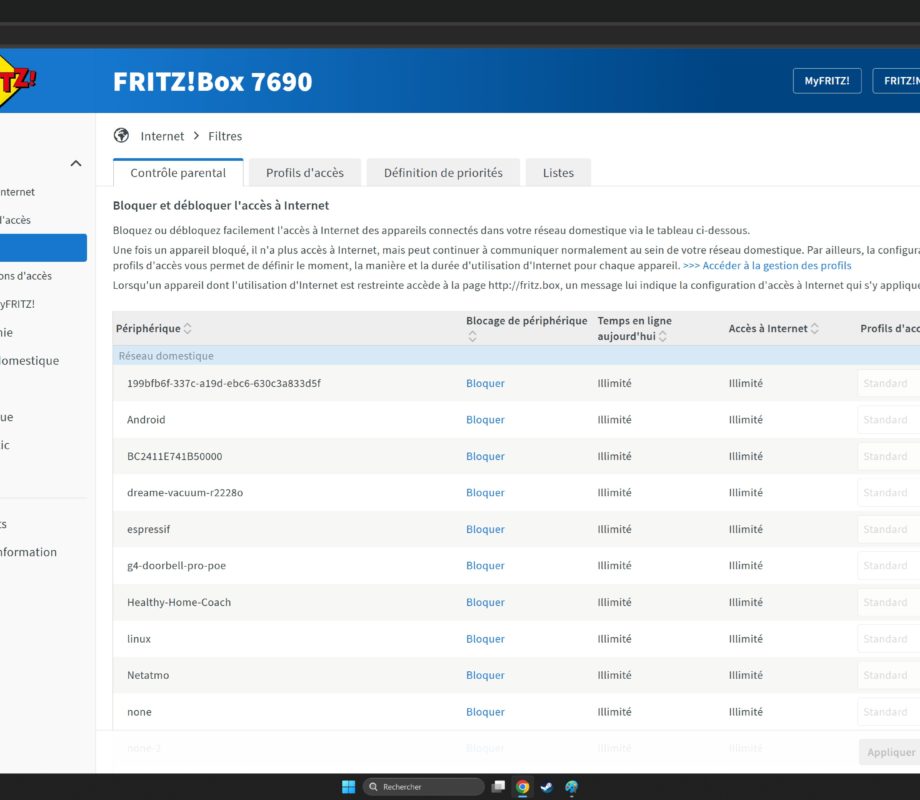Screen dimensions: 920x800
Task: Click Bloquer for dreame-vacuum-r2228o
Action: pos(485,492)
